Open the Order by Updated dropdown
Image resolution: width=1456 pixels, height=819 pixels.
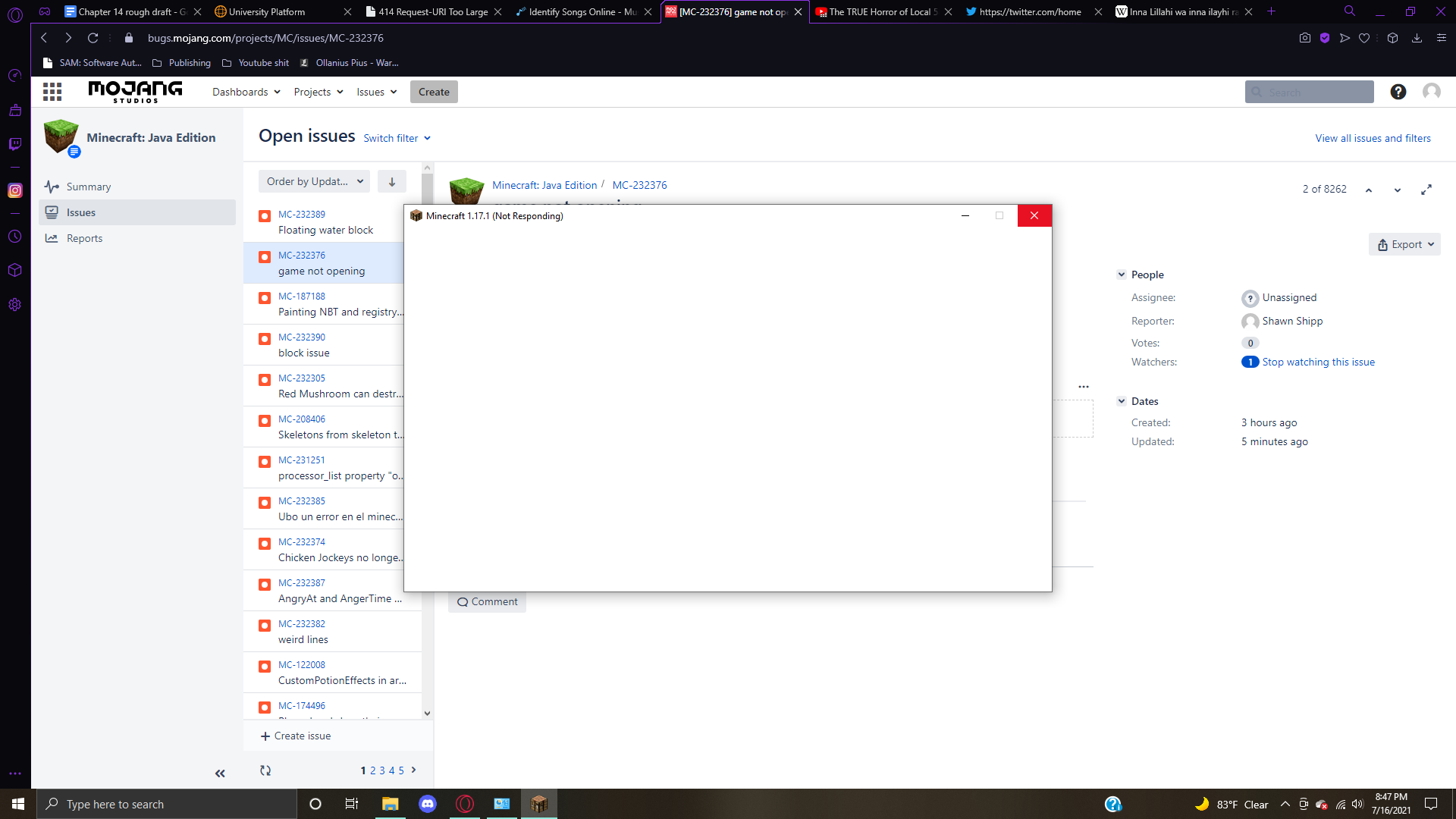(314, 181)
